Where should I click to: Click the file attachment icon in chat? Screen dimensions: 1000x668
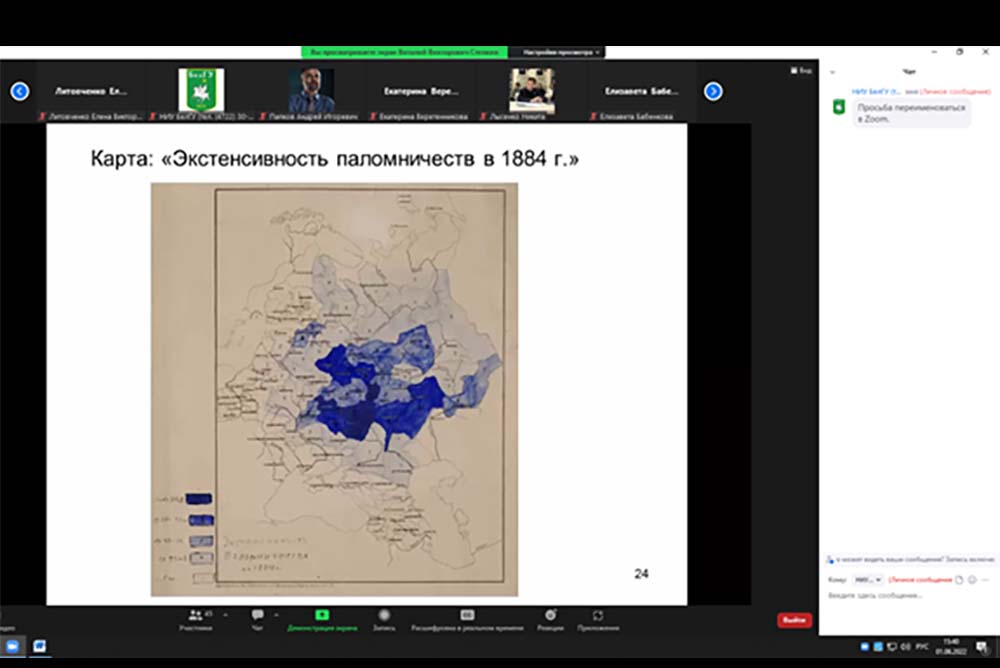[959, 580]
